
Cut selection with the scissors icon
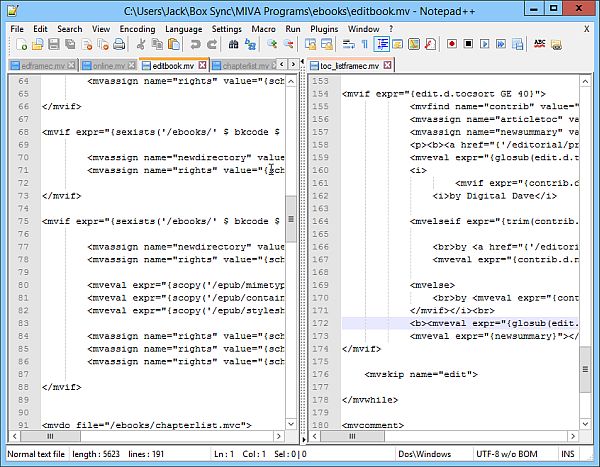pos(140,44)
